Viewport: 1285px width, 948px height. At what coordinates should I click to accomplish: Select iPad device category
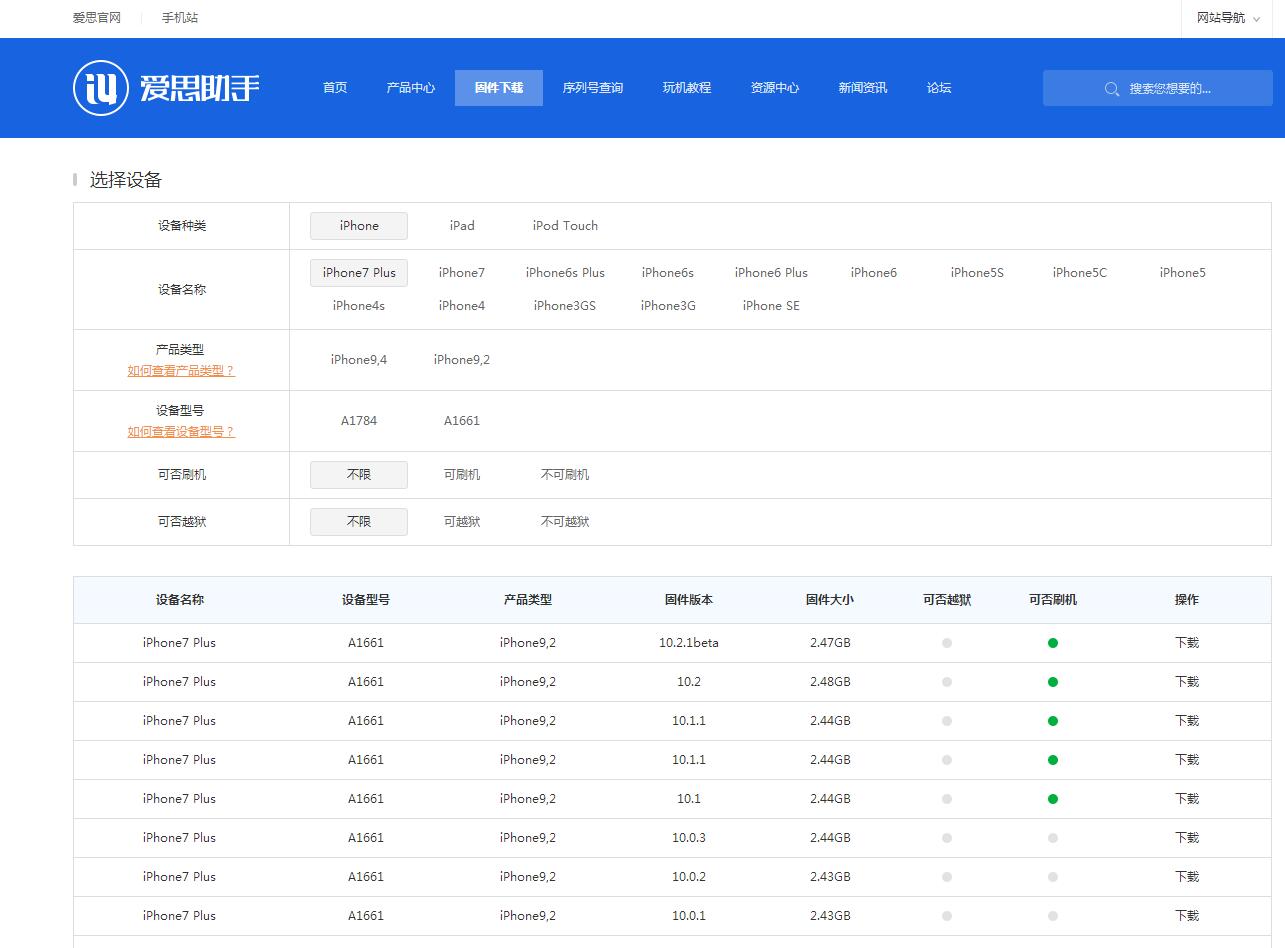[x=461, y=226]
